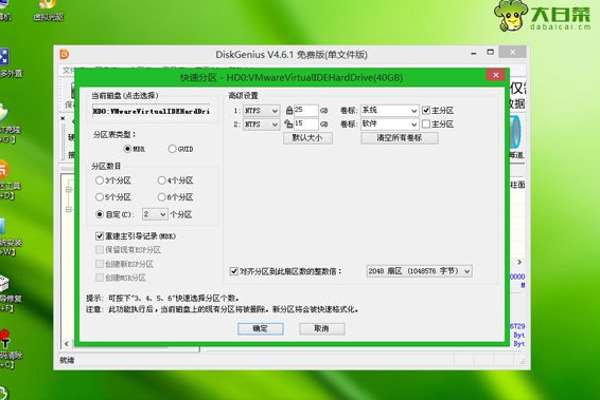Check the 创建MSR分区 checkbox
This screenshot has height=400, width=600.
point(99,278)
